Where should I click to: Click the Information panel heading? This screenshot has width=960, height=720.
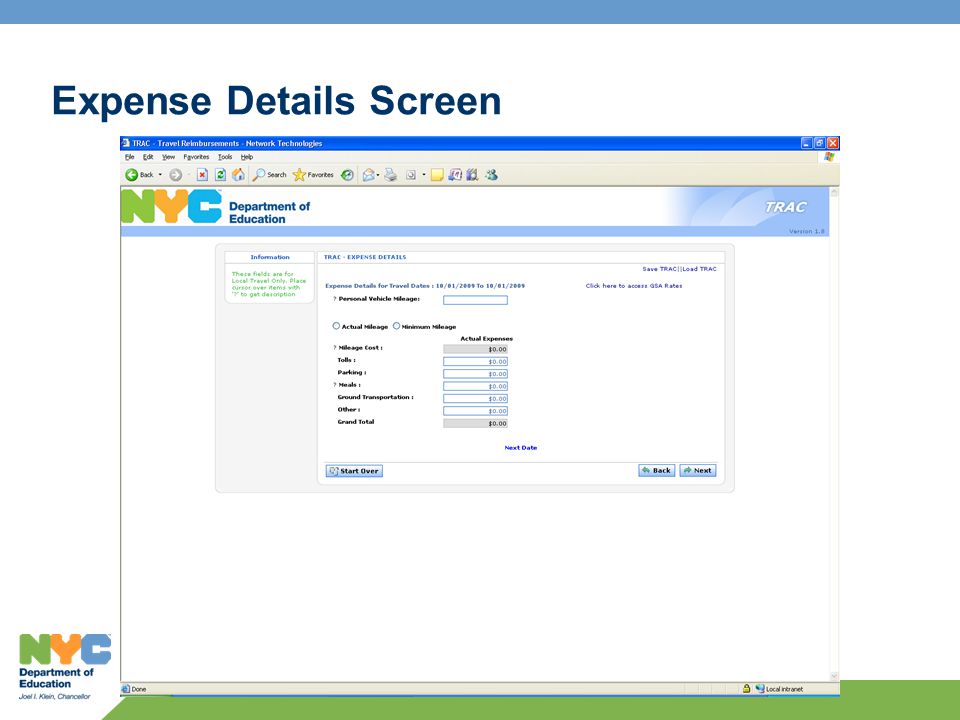pyautogui.click(x=270, y=257)
